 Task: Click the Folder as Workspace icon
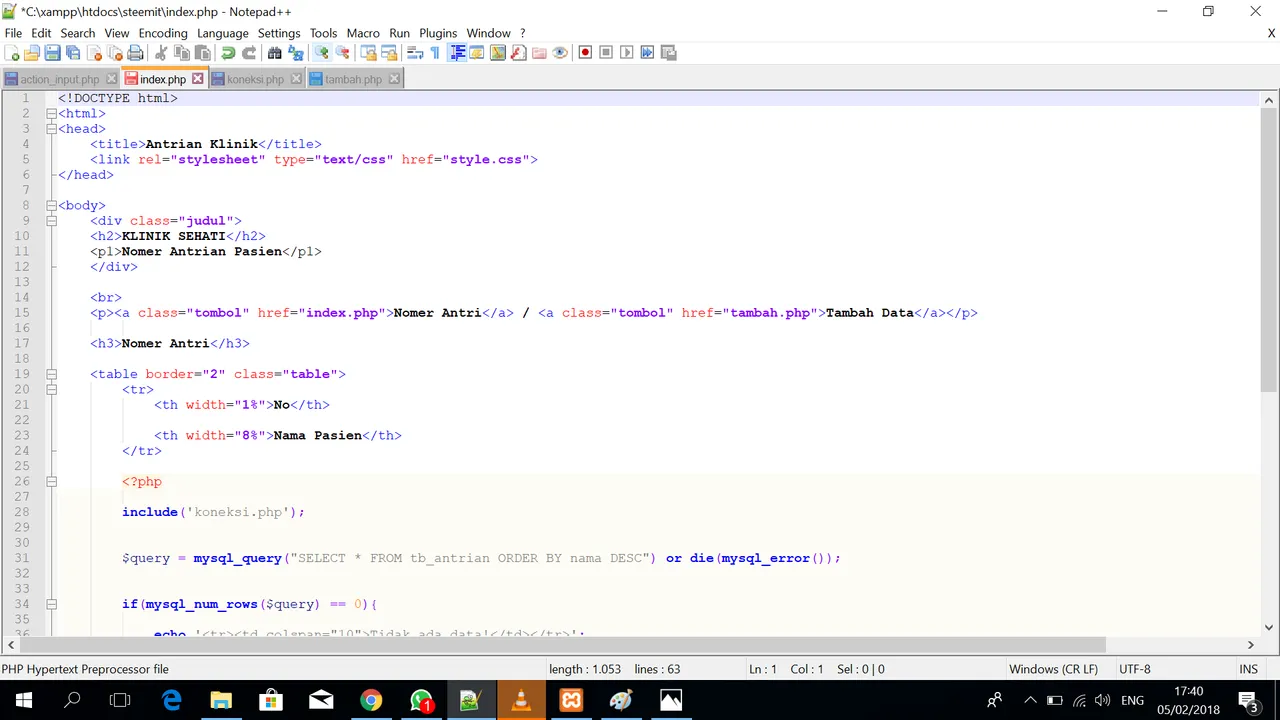pos(539,53)
